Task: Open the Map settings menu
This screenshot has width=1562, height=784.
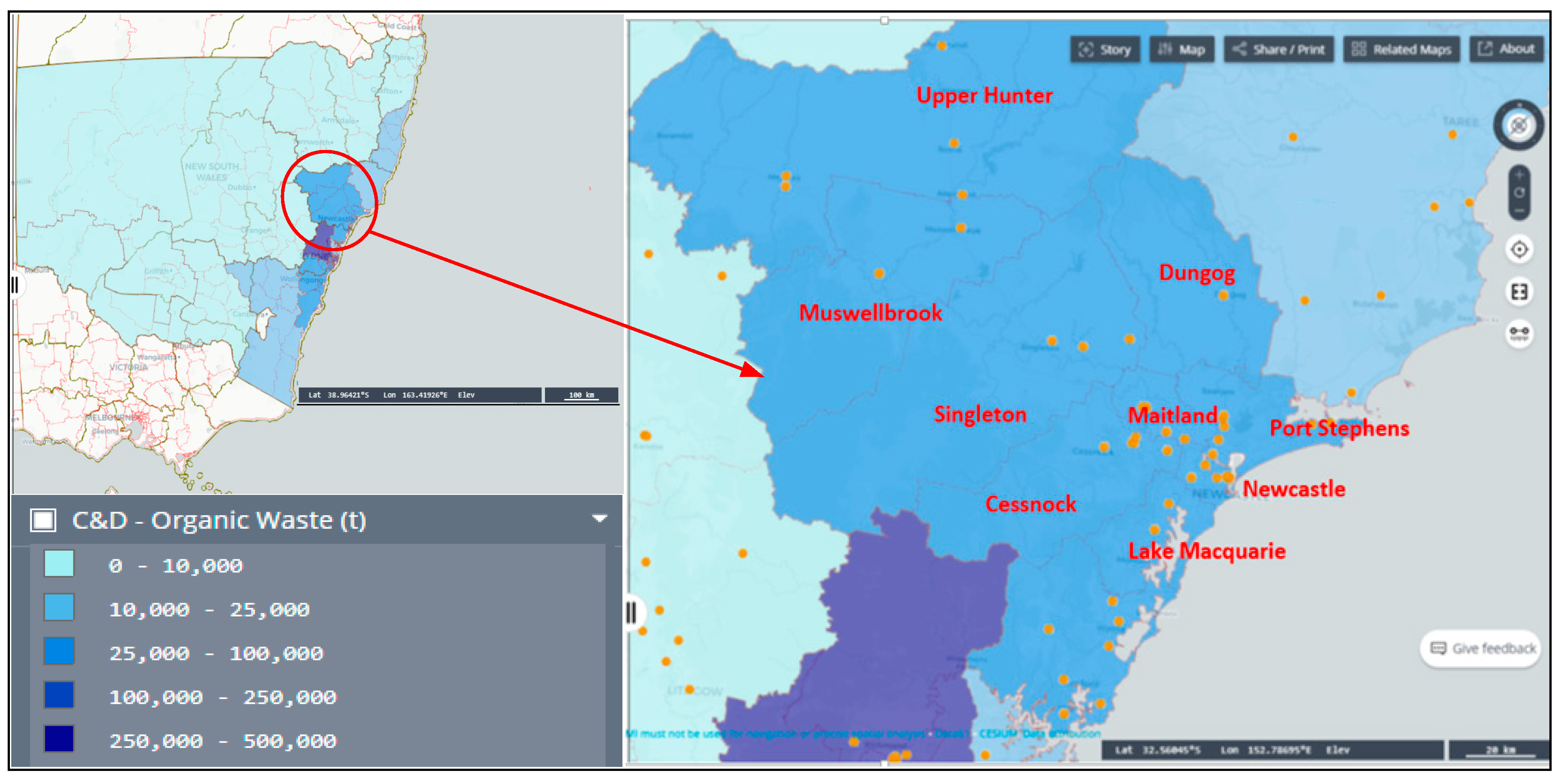Action: click(1181, 50)
